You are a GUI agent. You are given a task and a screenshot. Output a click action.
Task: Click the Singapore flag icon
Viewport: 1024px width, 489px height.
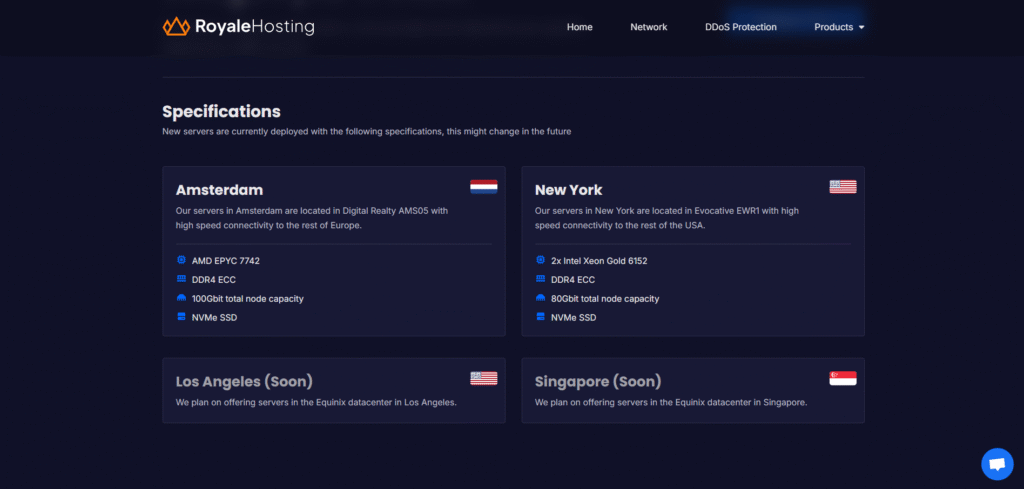[843, 378]
